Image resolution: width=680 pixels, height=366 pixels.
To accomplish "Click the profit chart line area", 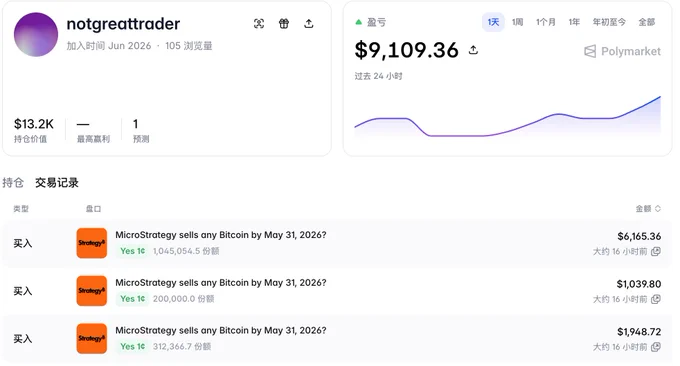I will tap(507, 119).
